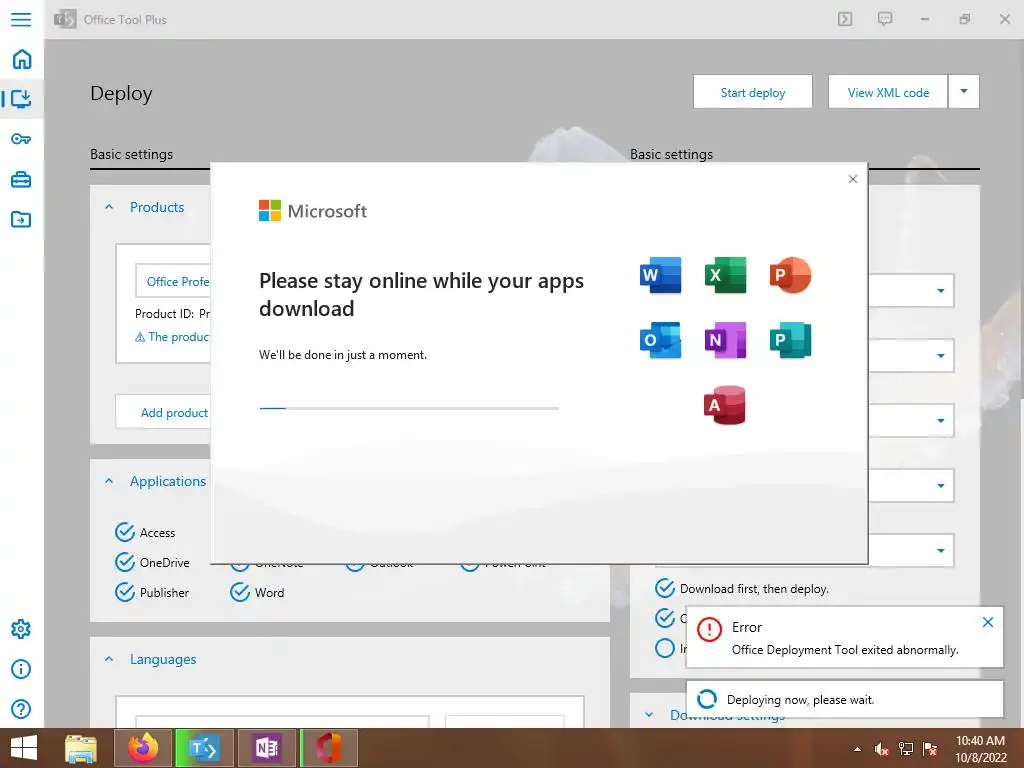Switch to Office Tool Plus taskbar icon
This screenshot has height=768, width=1024.
click(x=204, y=748)
